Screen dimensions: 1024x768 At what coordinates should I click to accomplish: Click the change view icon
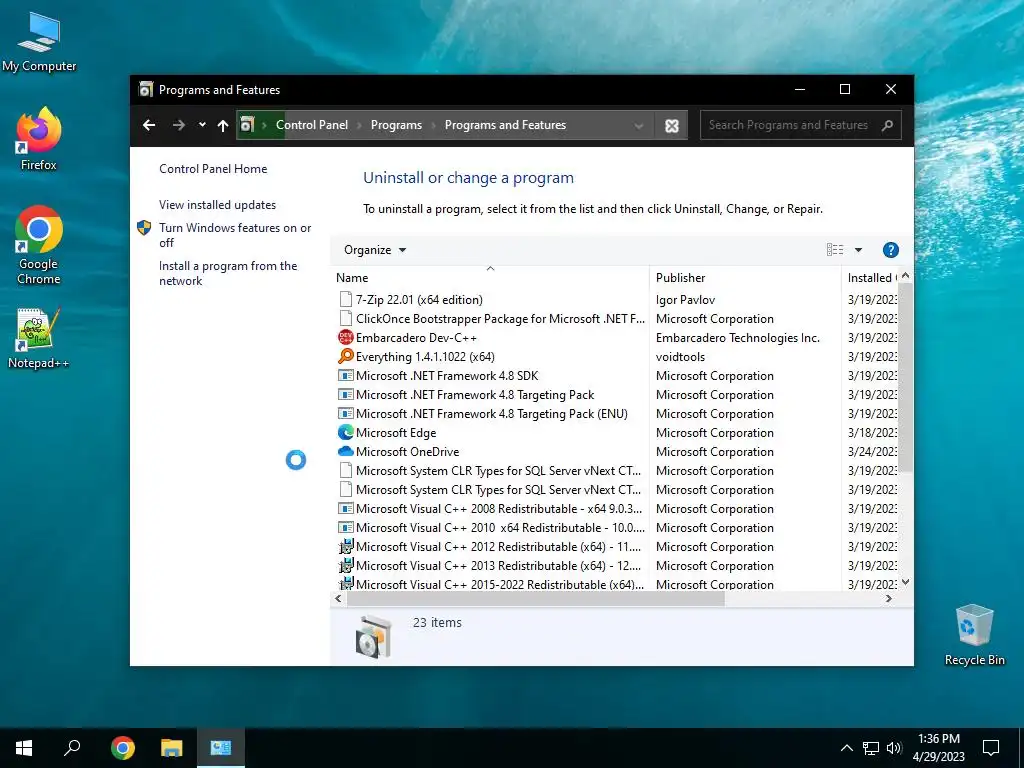tap(835, 249)
